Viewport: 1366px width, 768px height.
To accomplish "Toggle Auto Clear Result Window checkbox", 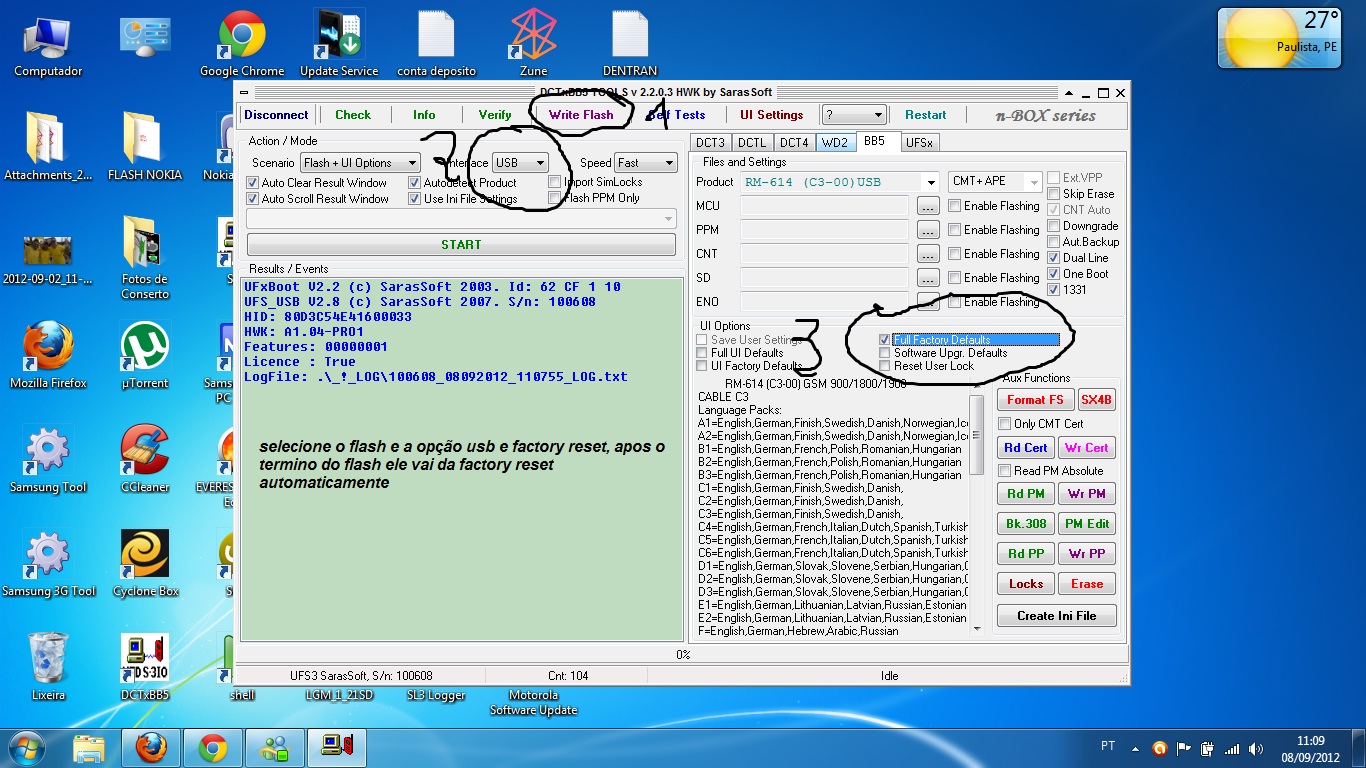I will 253,183.
